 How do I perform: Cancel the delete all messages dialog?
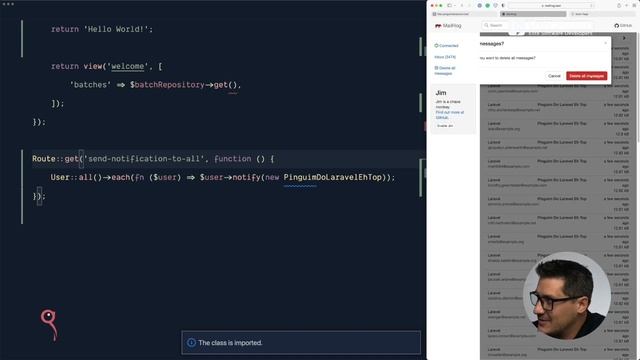554,76
